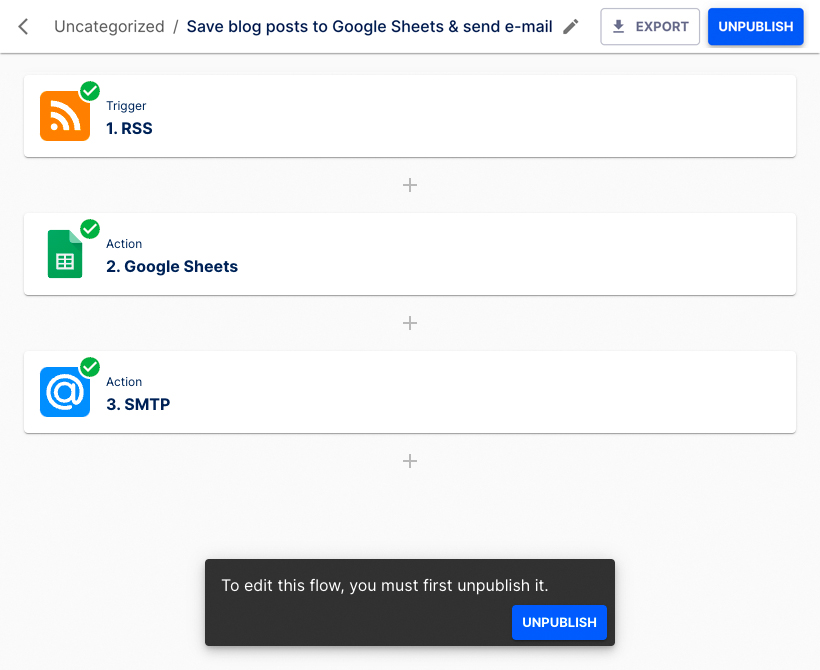The width and height of the screenshot is (820, 670).
Task: Click UNPUBLISH in the notification toast
Action: (559, 622)
